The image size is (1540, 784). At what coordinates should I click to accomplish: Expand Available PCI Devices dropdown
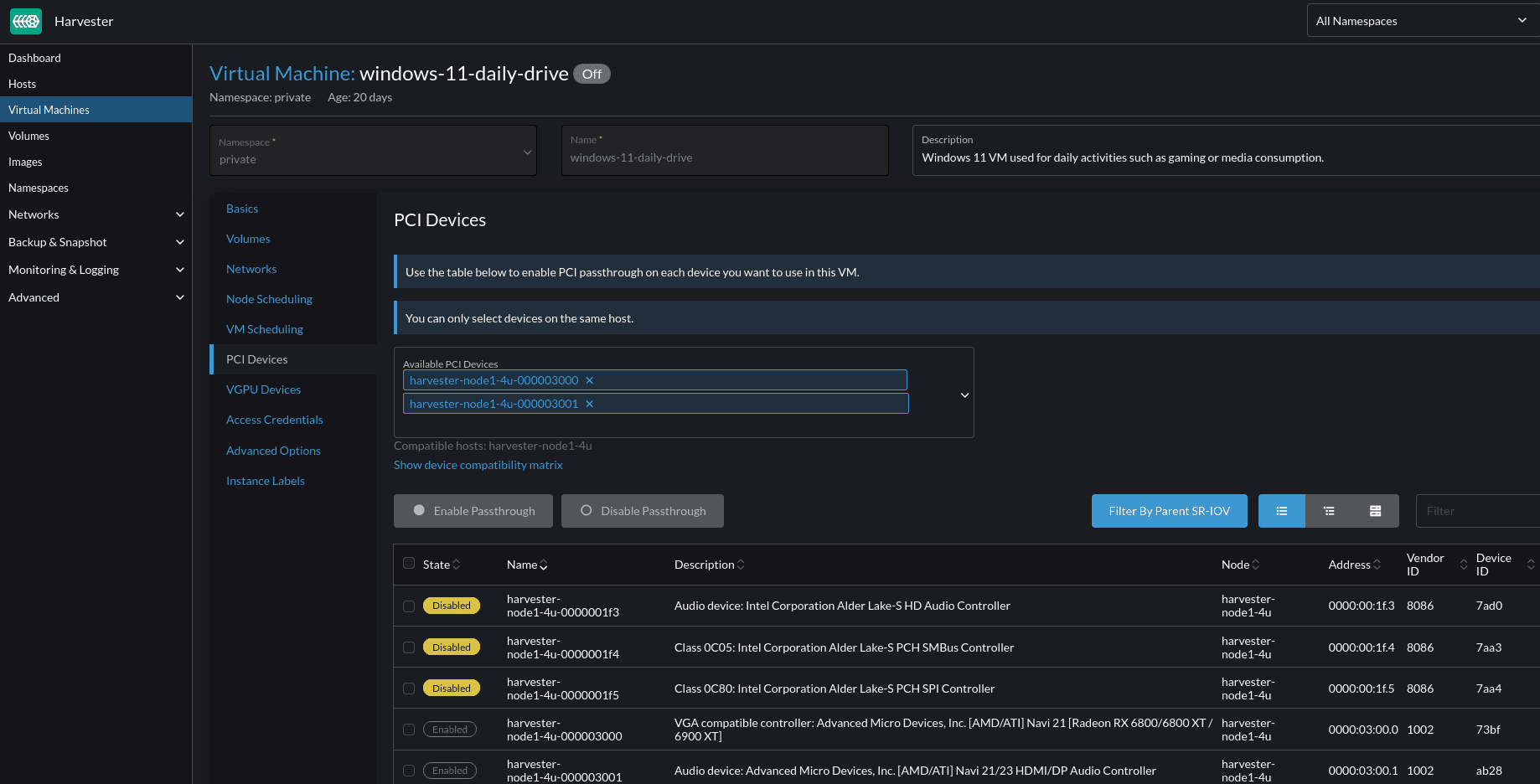pos(964,395)
